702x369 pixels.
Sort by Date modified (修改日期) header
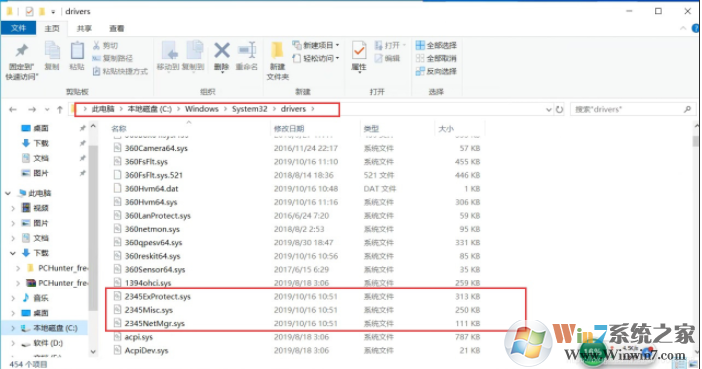point(289,129)
